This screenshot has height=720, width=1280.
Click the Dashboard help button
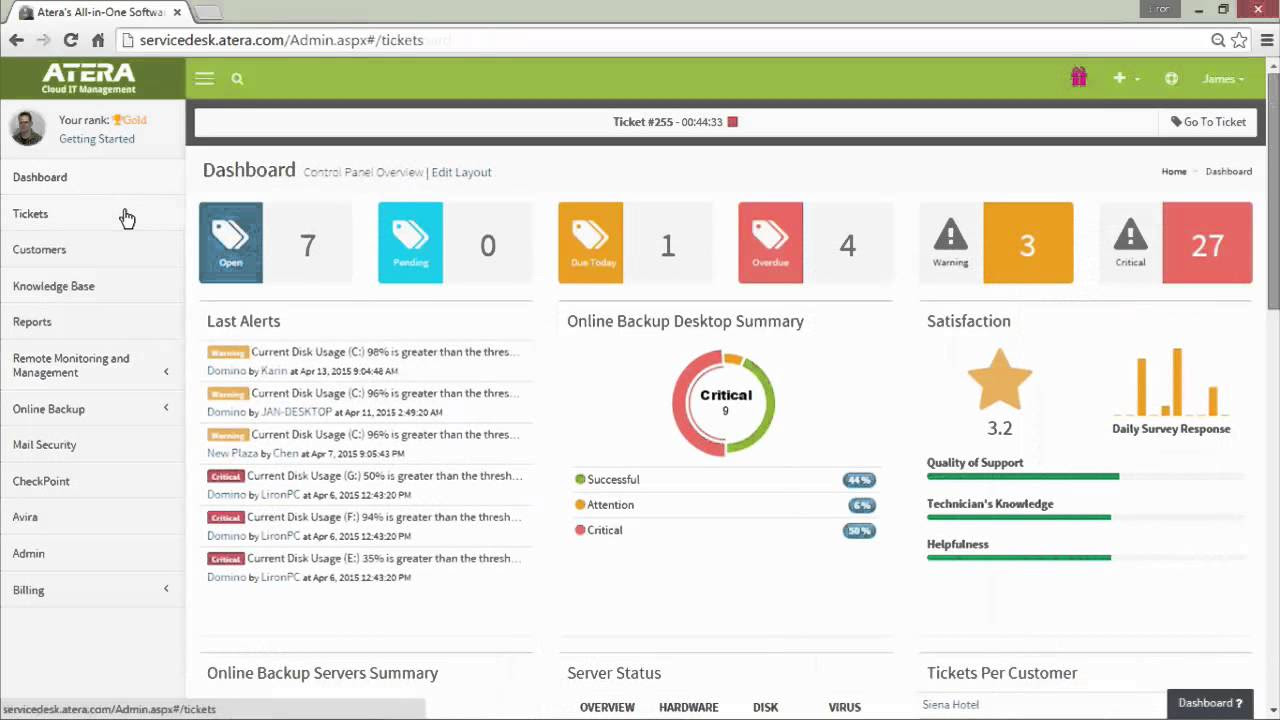[1210, 703]
